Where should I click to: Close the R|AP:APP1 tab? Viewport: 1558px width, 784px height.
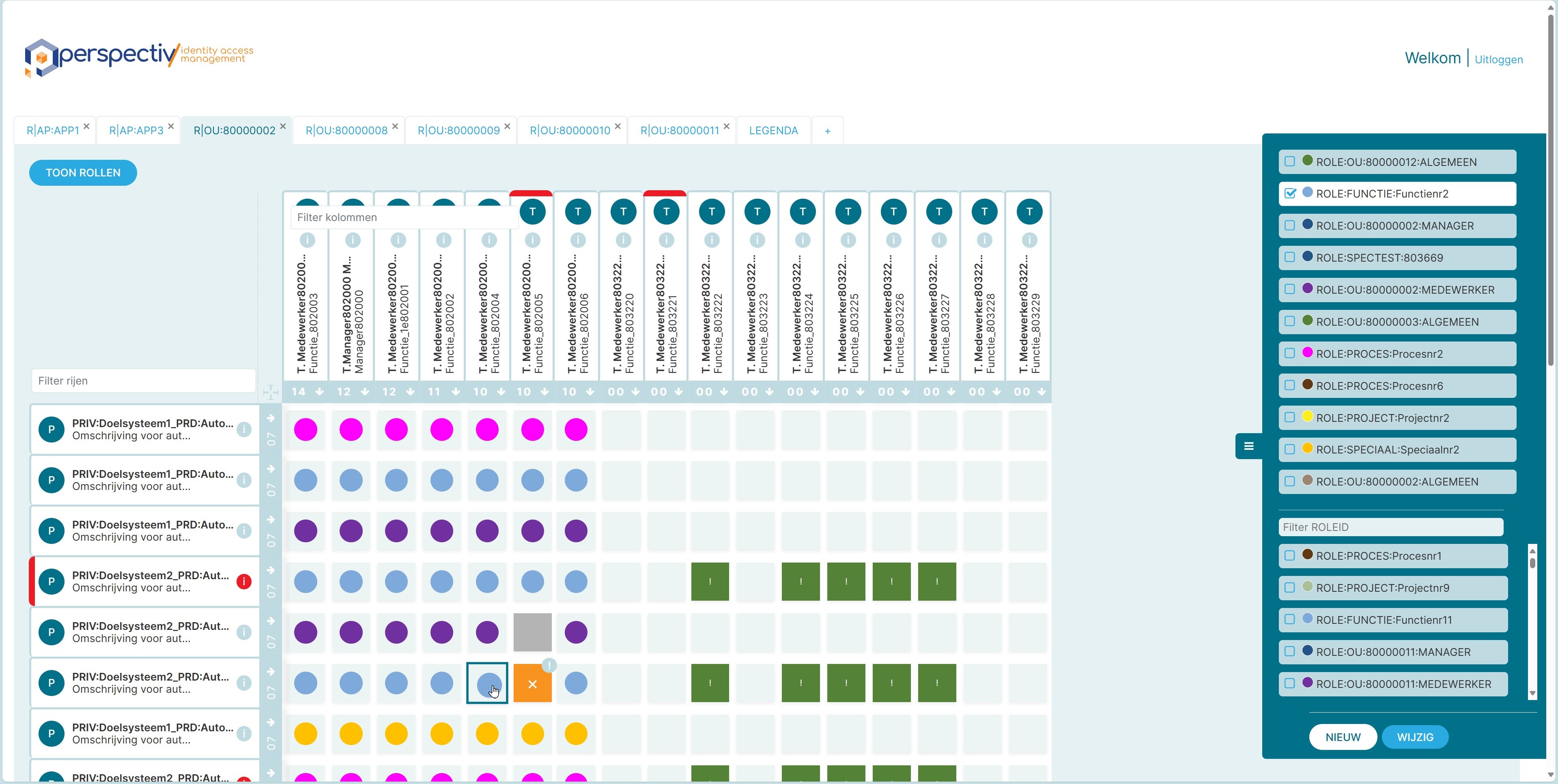(86, 126)
